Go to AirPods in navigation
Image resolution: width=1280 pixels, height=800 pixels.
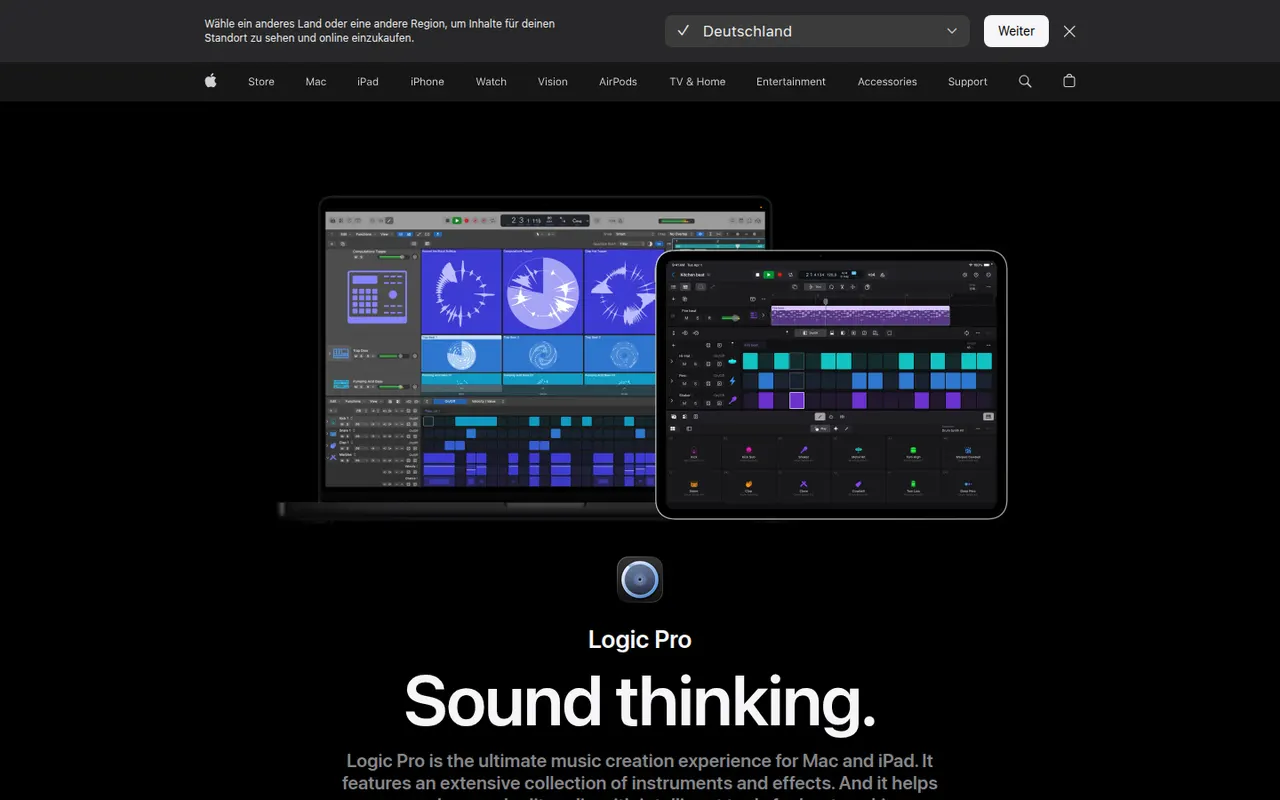click(x=618, y=82)
